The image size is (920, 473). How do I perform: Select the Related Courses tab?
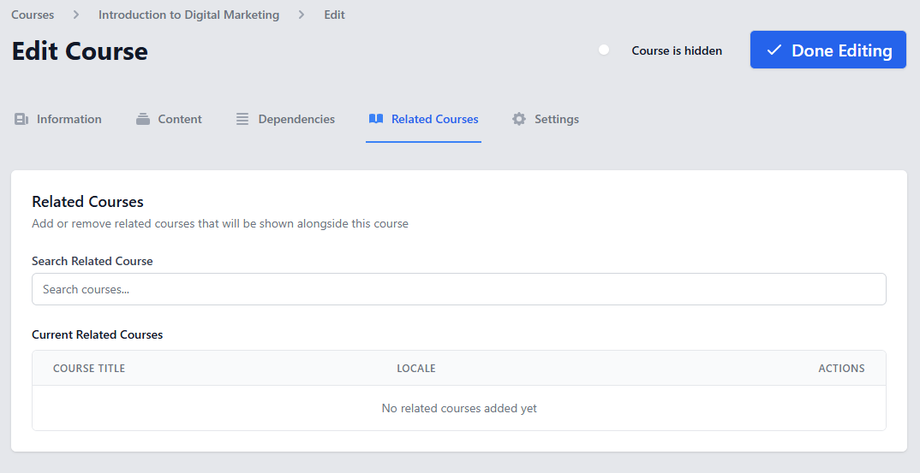click(x=434, y=119)
